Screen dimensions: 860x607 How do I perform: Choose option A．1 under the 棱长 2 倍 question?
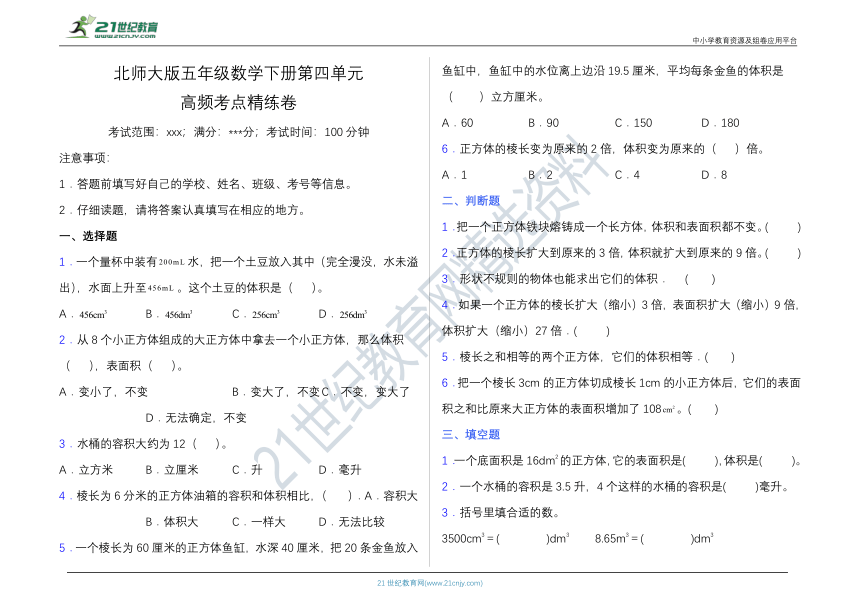(x=455, y=175)
